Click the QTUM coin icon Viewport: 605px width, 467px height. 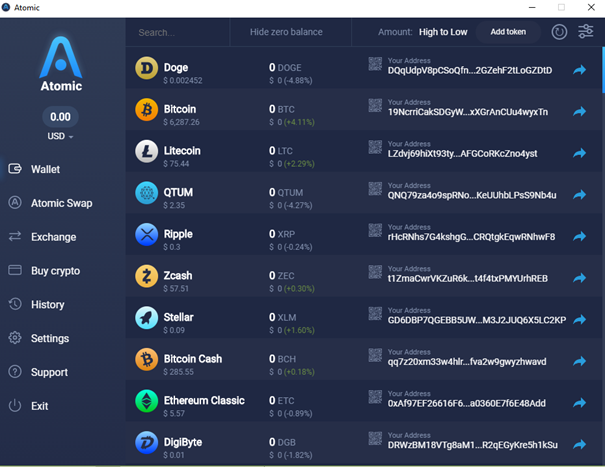pyautogui.click(x=146, y=193)
